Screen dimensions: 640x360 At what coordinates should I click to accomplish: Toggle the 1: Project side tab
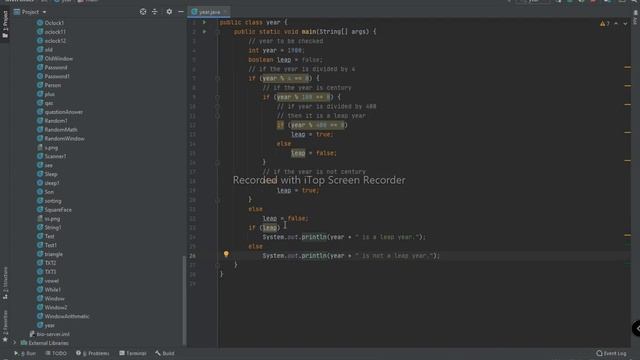point(5,24)
